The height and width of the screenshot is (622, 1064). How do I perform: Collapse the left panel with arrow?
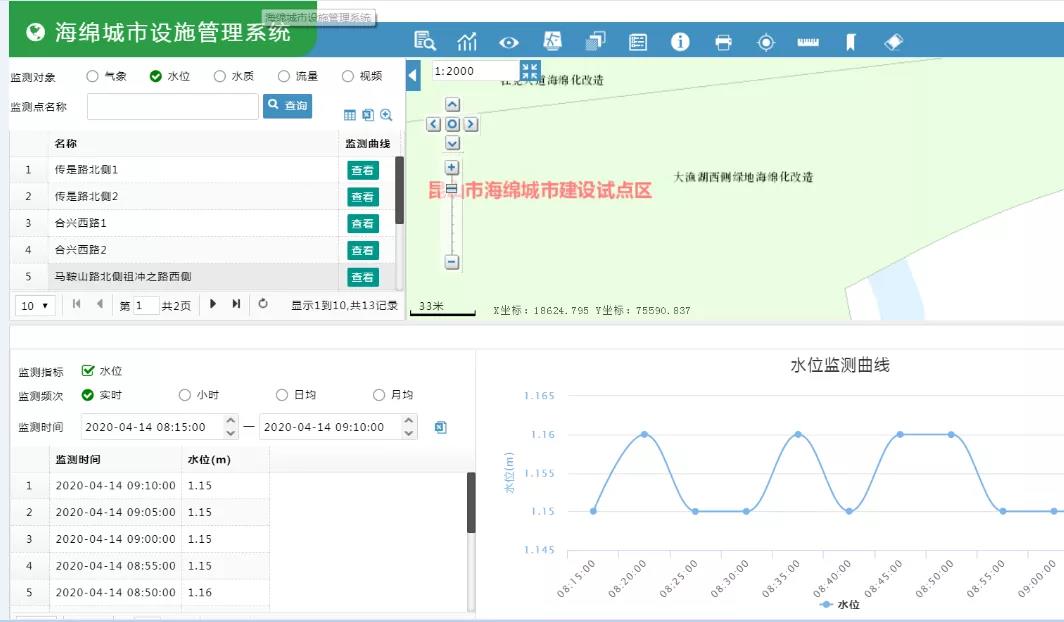(x=413, y=75)
